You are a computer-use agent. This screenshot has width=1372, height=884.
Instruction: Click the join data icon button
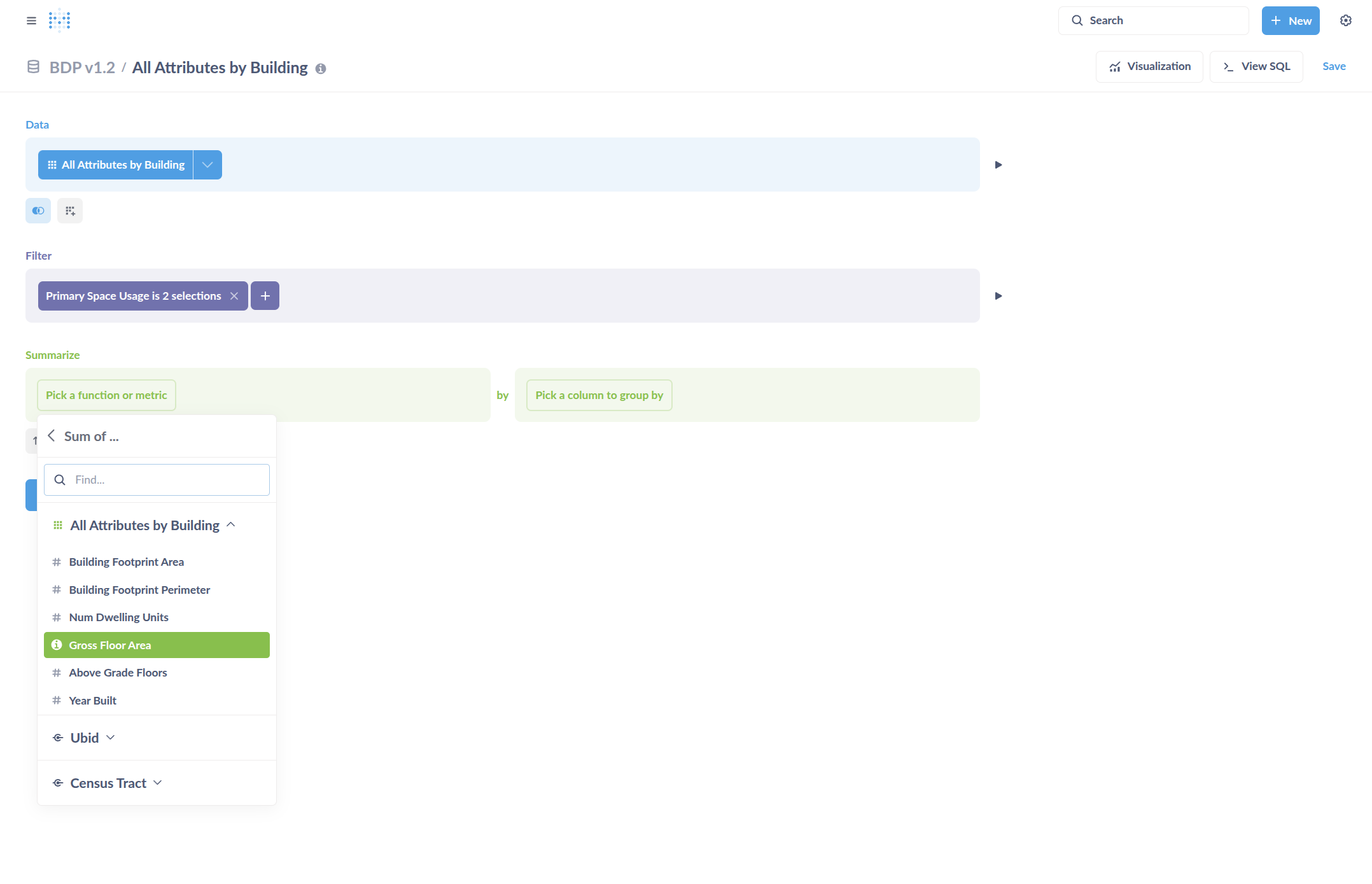click(38, 211)
